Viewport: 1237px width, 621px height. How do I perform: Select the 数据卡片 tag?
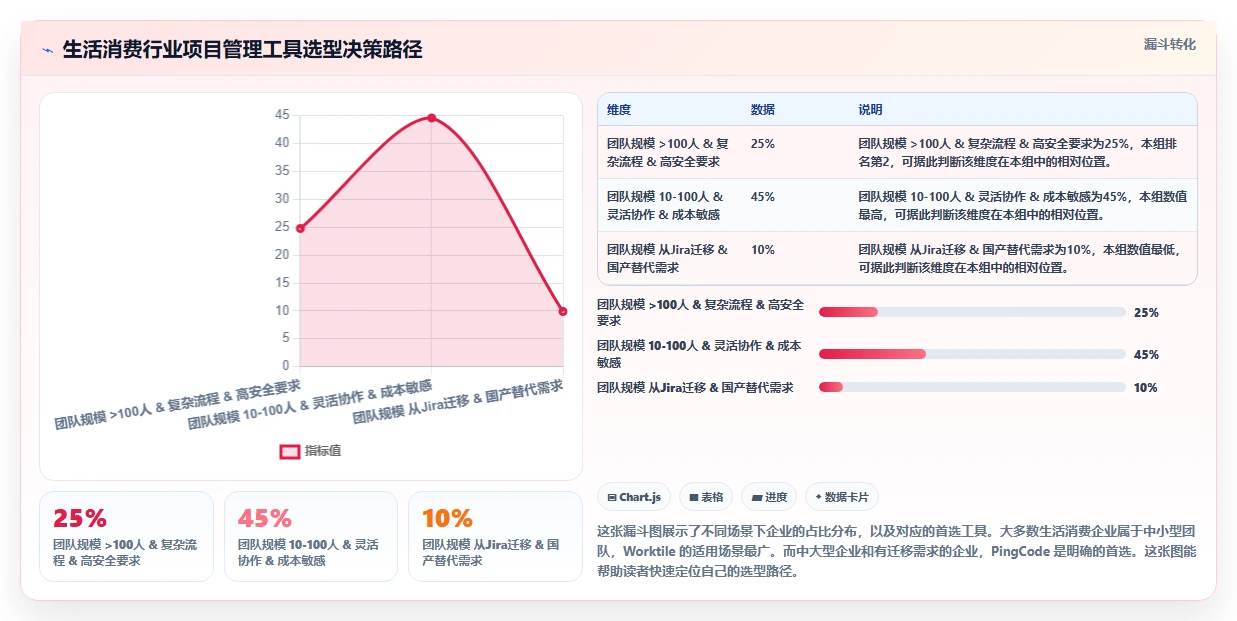(842, 497)
